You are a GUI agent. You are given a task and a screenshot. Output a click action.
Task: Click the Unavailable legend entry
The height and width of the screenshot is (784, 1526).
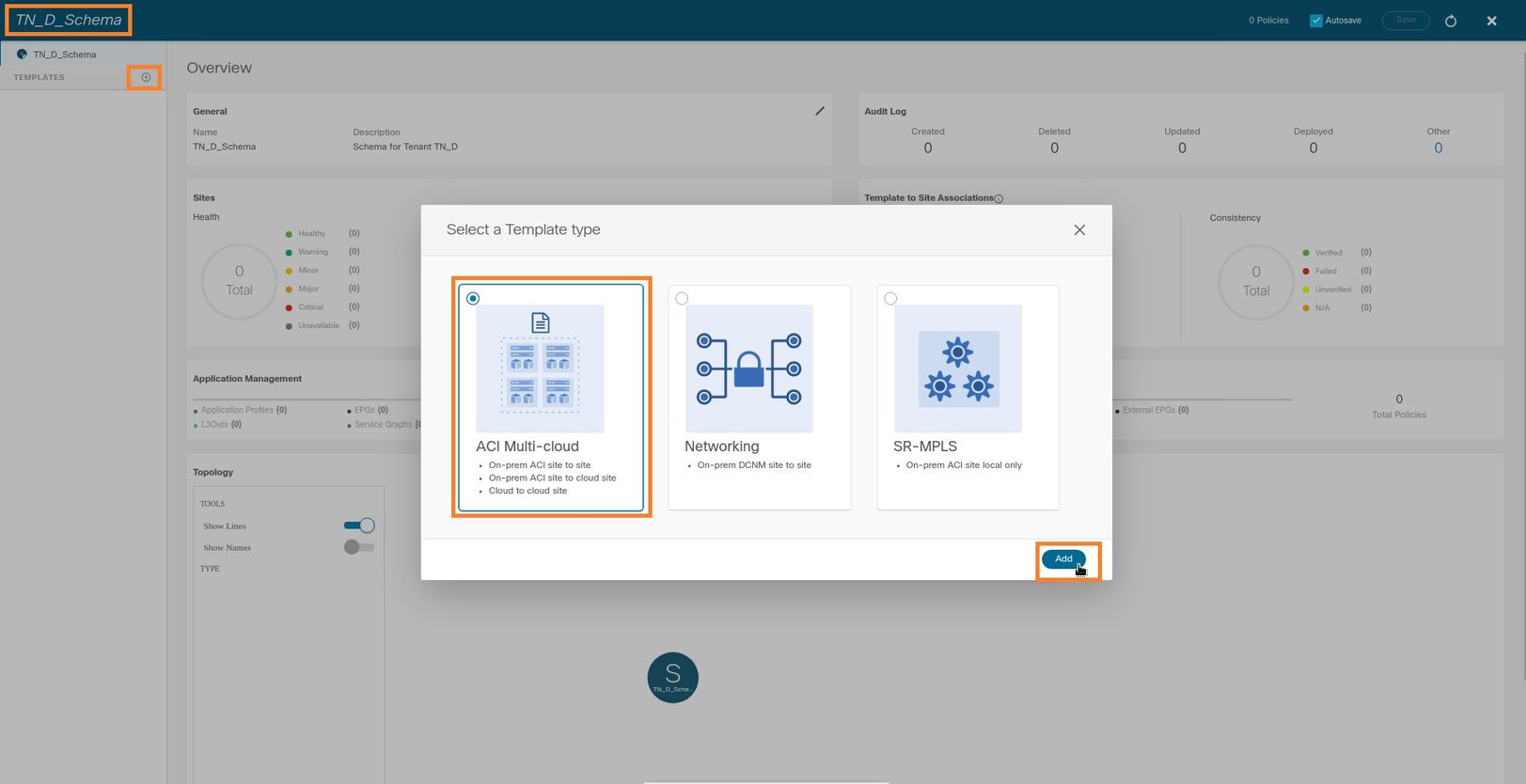pos(323,325)
